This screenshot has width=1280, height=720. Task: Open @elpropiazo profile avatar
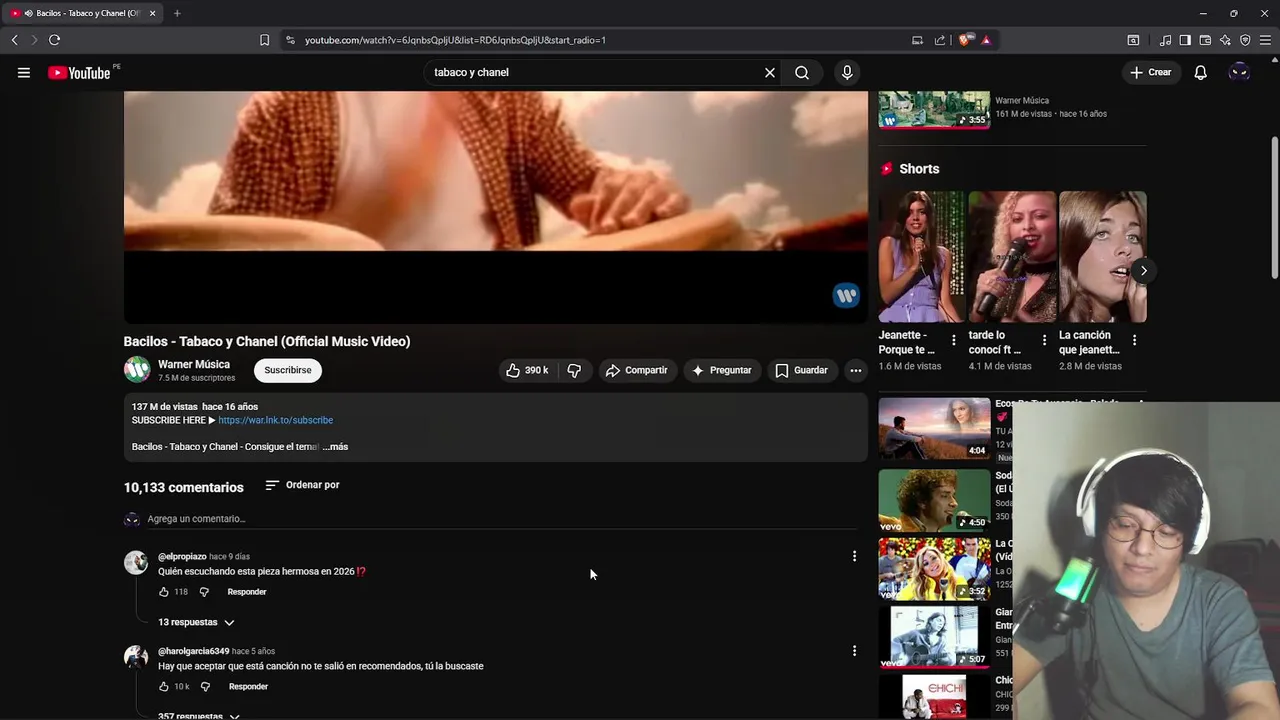(x=136, y=562)
